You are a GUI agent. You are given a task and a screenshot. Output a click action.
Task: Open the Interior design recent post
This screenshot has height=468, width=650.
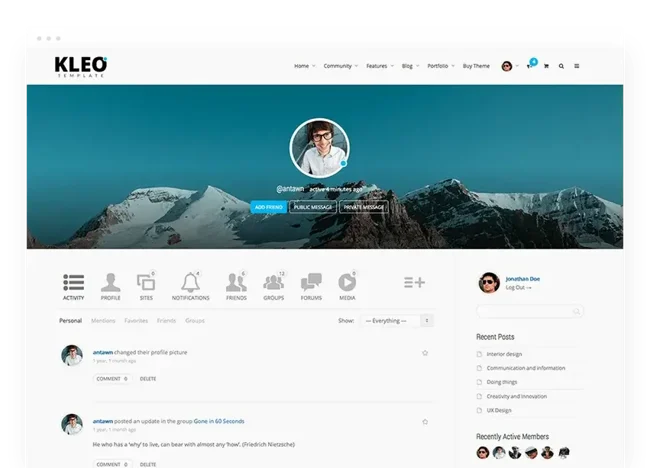pyautogui.click(x=506, y=353)
